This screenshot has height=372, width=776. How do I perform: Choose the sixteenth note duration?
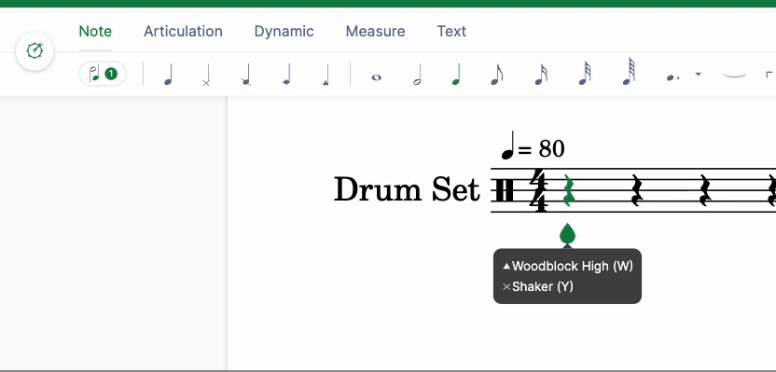click(x=541, y=75)
